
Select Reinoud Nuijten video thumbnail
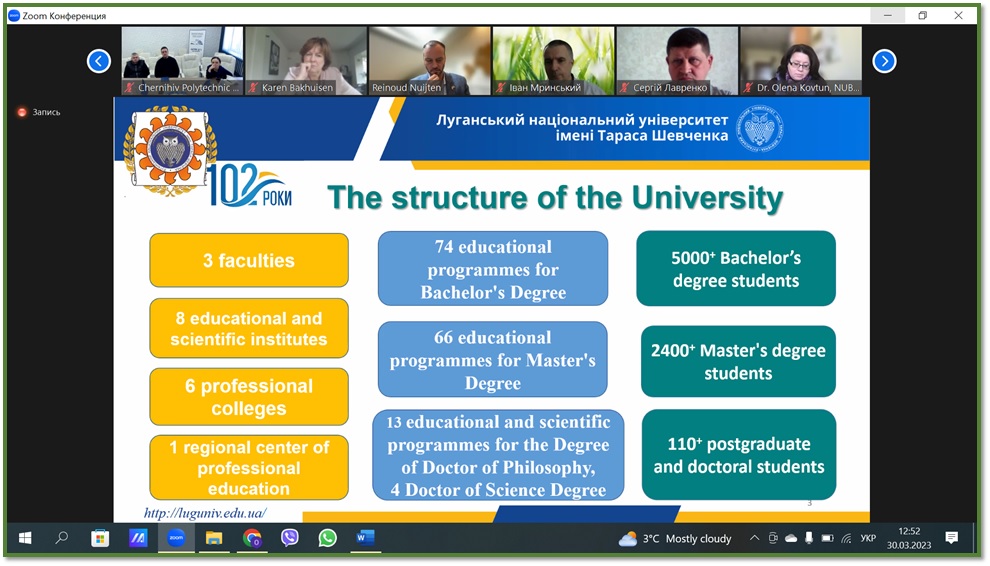(429, 61)
